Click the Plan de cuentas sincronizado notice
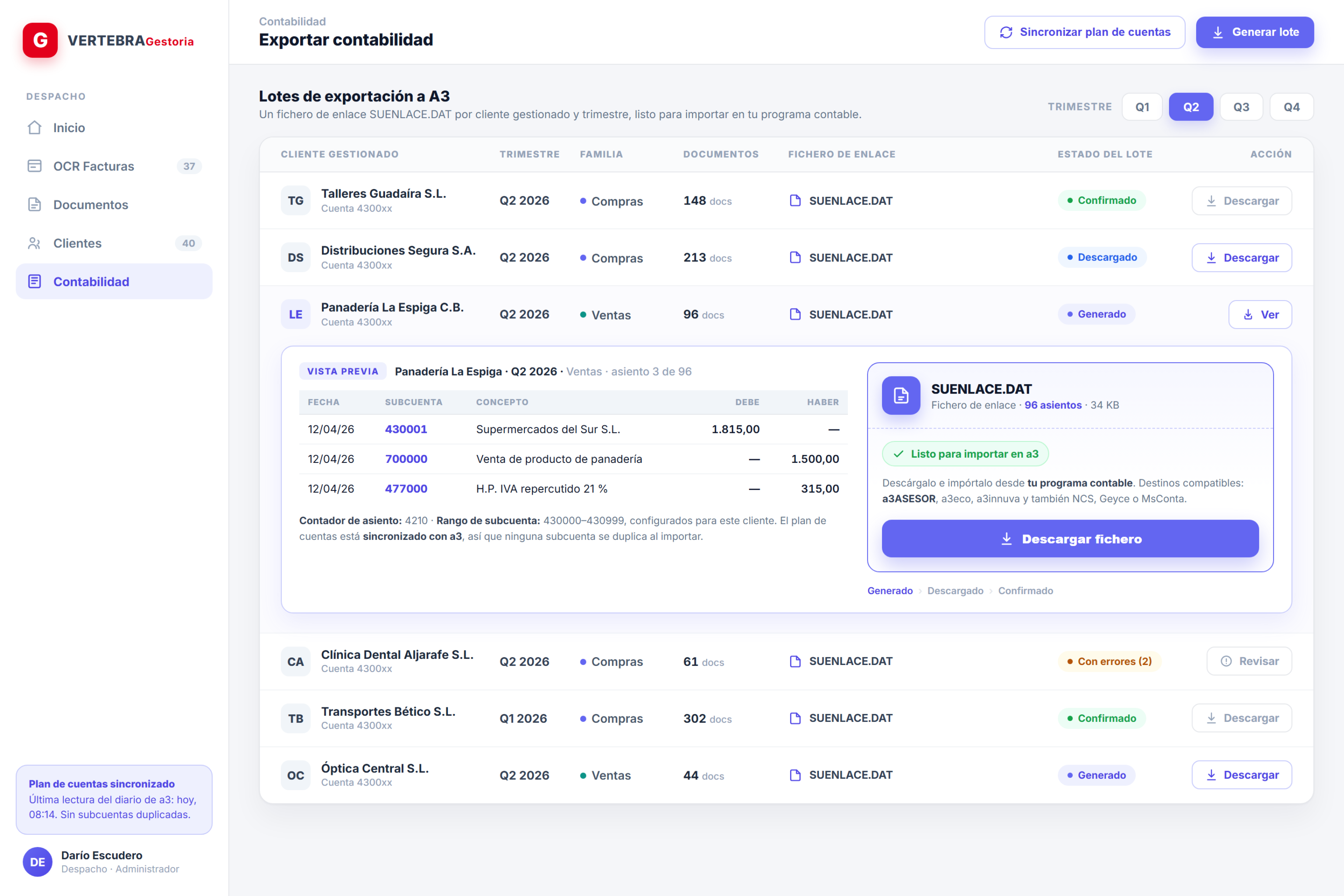 pyautogui.click(x=114, y=799)
